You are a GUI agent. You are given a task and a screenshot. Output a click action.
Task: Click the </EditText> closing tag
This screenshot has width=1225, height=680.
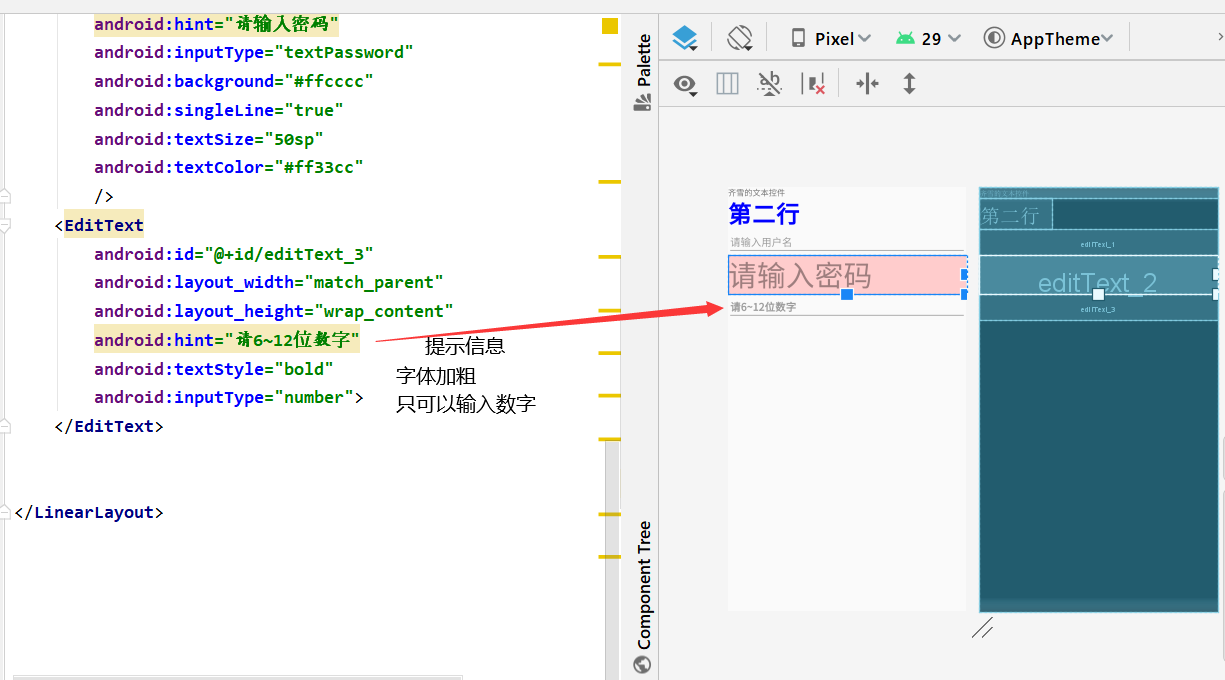pyautogui.click(x=109, y=426)
